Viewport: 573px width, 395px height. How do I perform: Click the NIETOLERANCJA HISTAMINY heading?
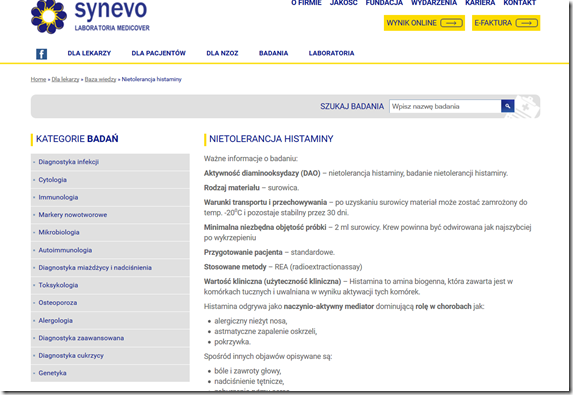(271, 139)
